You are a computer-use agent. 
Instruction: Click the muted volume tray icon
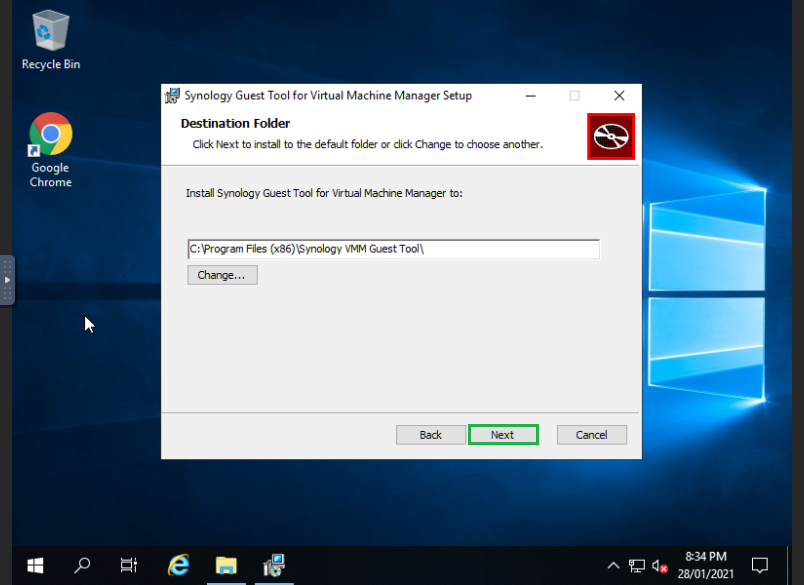click(x=659, y=565)
